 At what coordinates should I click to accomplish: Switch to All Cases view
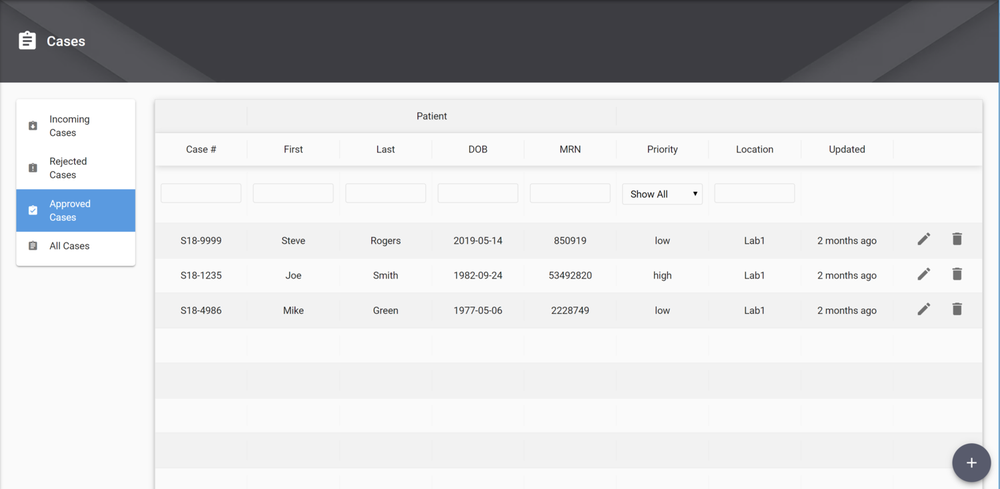click(x=75, y=246)
